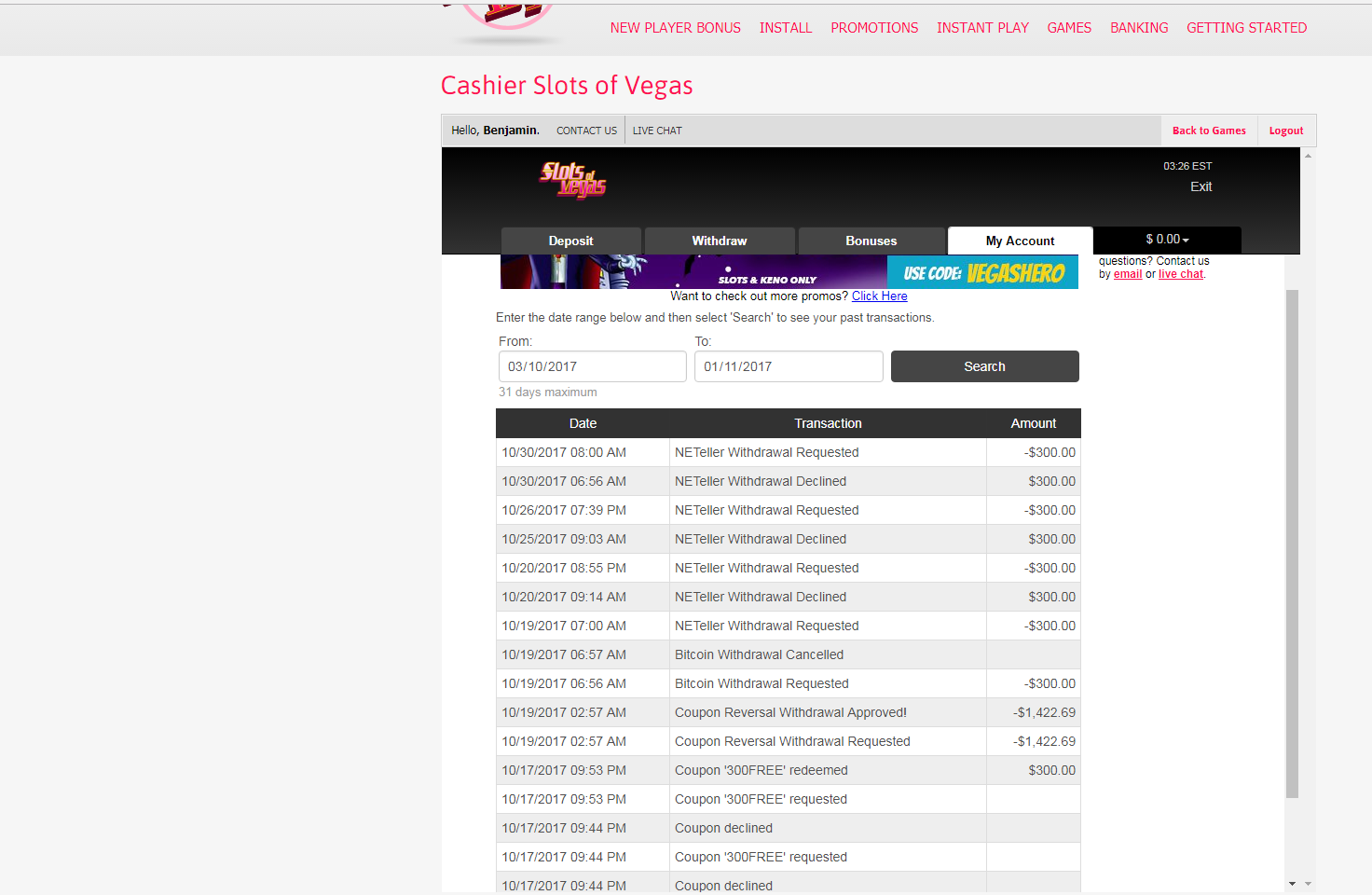Log out using the Logout button

coord(1286,131)
